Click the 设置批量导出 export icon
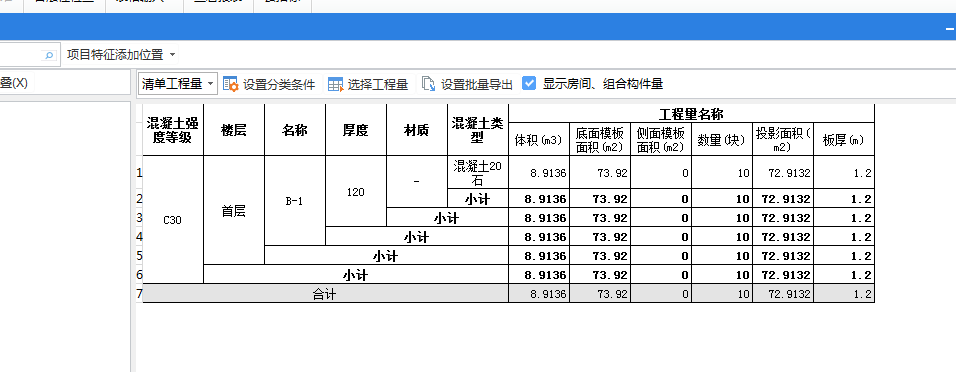956x372 pixels. coord(429,84)
